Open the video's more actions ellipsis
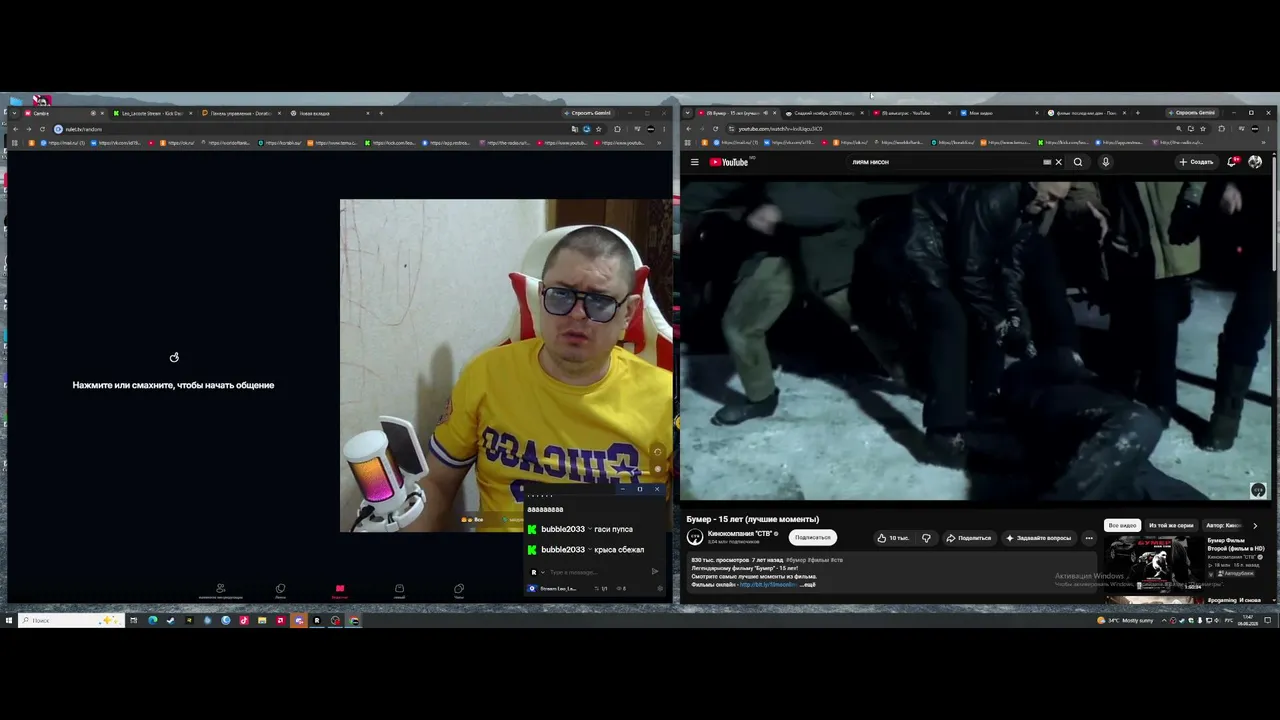Screen dimensions: 1280x720 coord(1089,538)
